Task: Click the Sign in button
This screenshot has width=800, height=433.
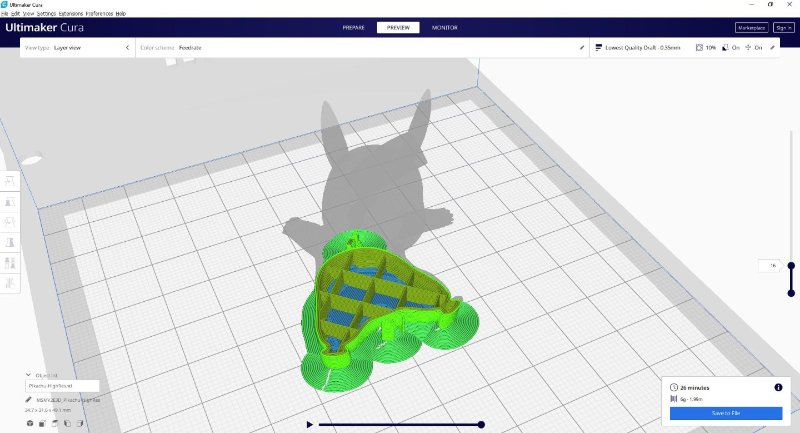Action: click(784, 28)
